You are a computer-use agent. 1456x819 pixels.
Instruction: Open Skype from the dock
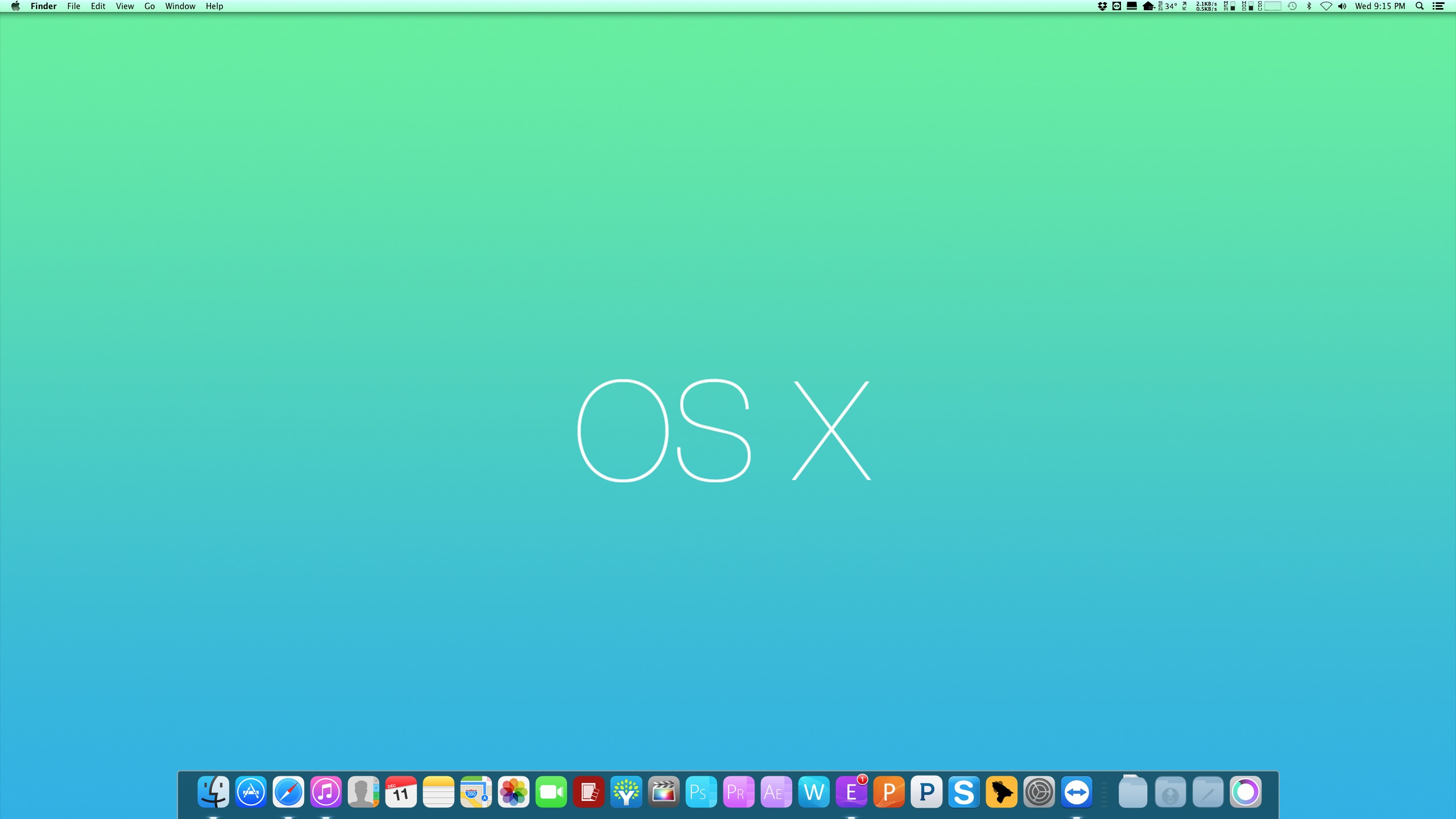tap(963, 792)
